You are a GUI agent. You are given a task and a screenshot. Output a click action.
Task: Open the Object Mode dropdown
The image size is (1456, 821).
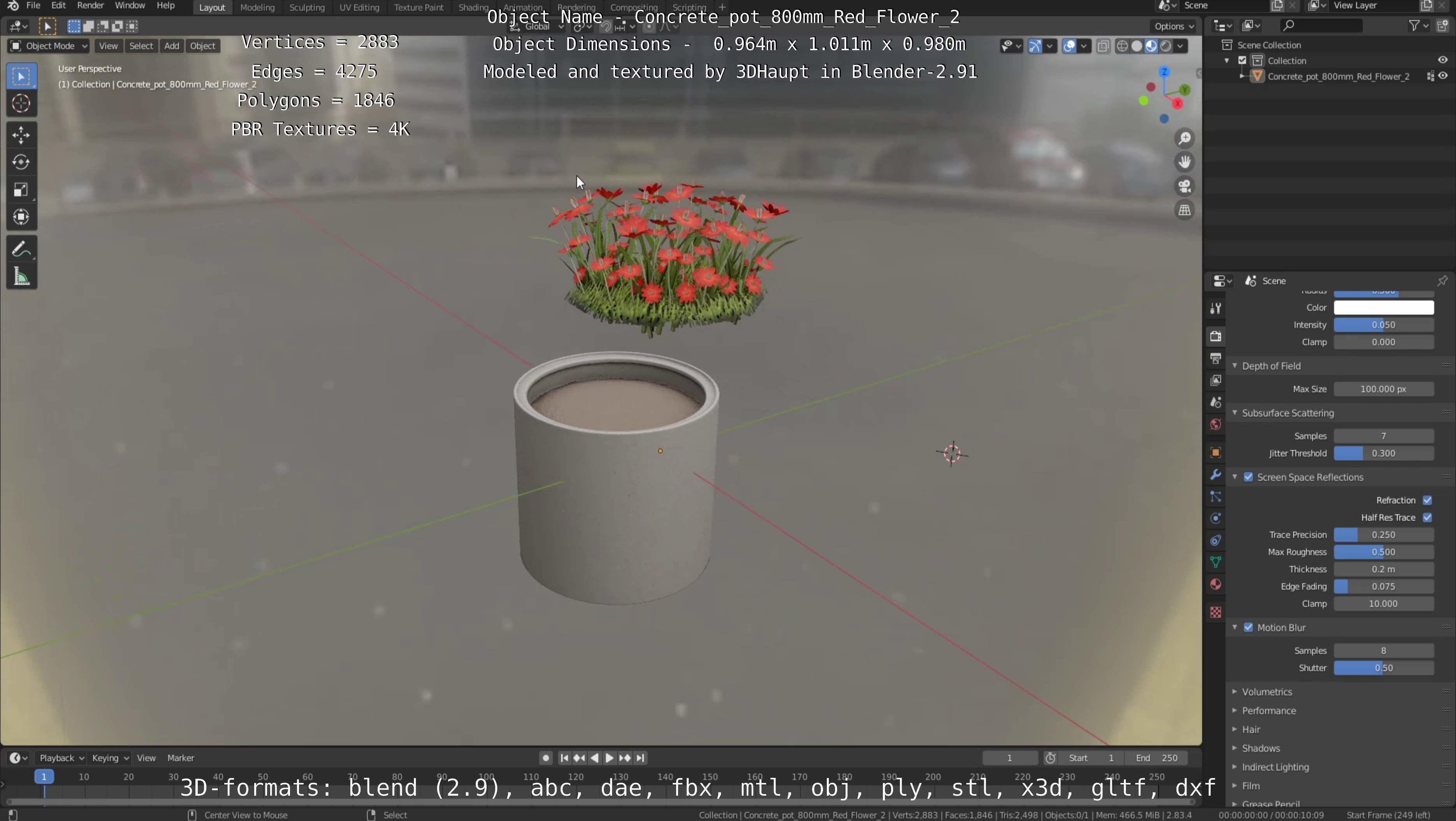coord(49,46)
